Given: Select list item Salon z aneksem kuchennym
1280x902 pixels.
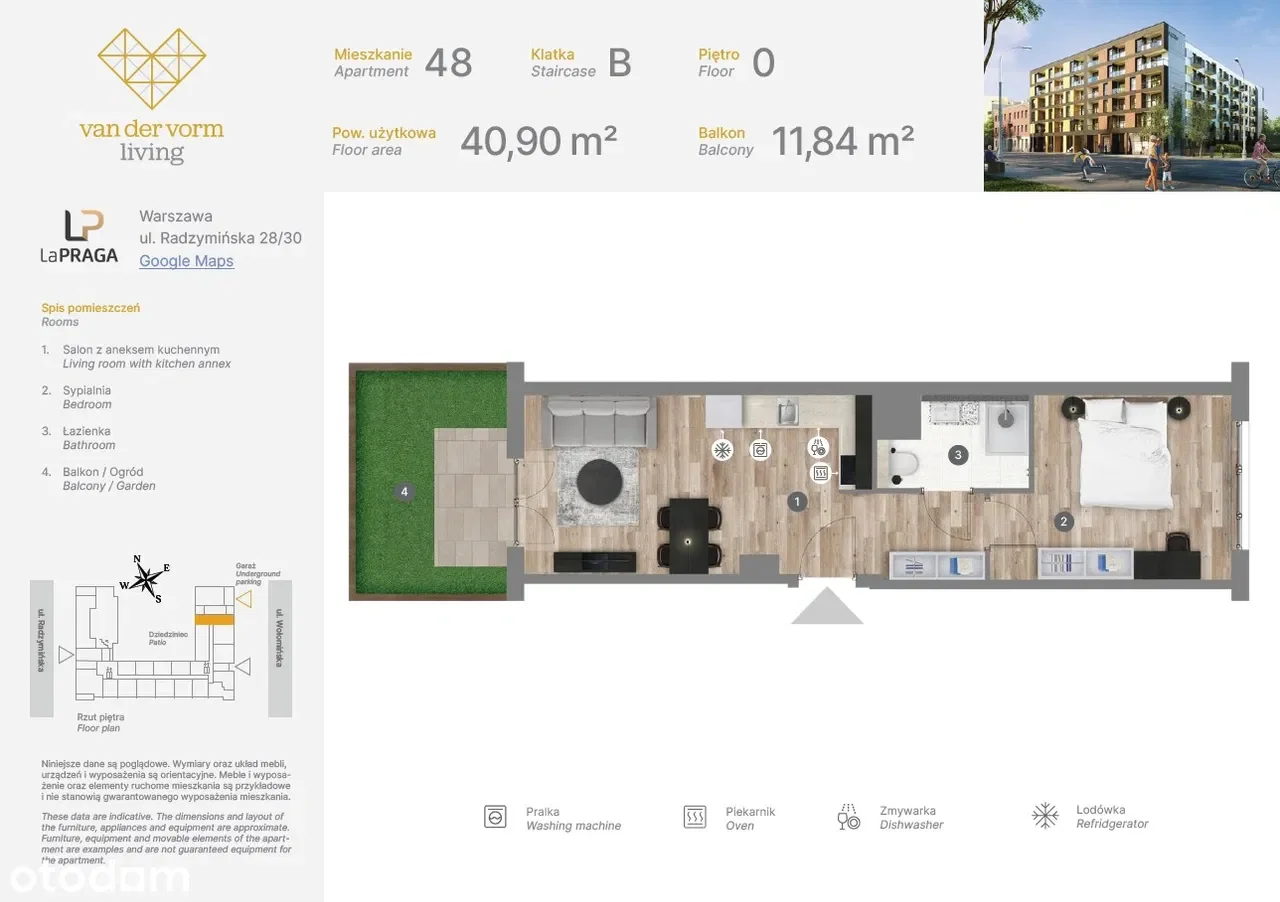Looking at the screenshot, I should point(136,357).
